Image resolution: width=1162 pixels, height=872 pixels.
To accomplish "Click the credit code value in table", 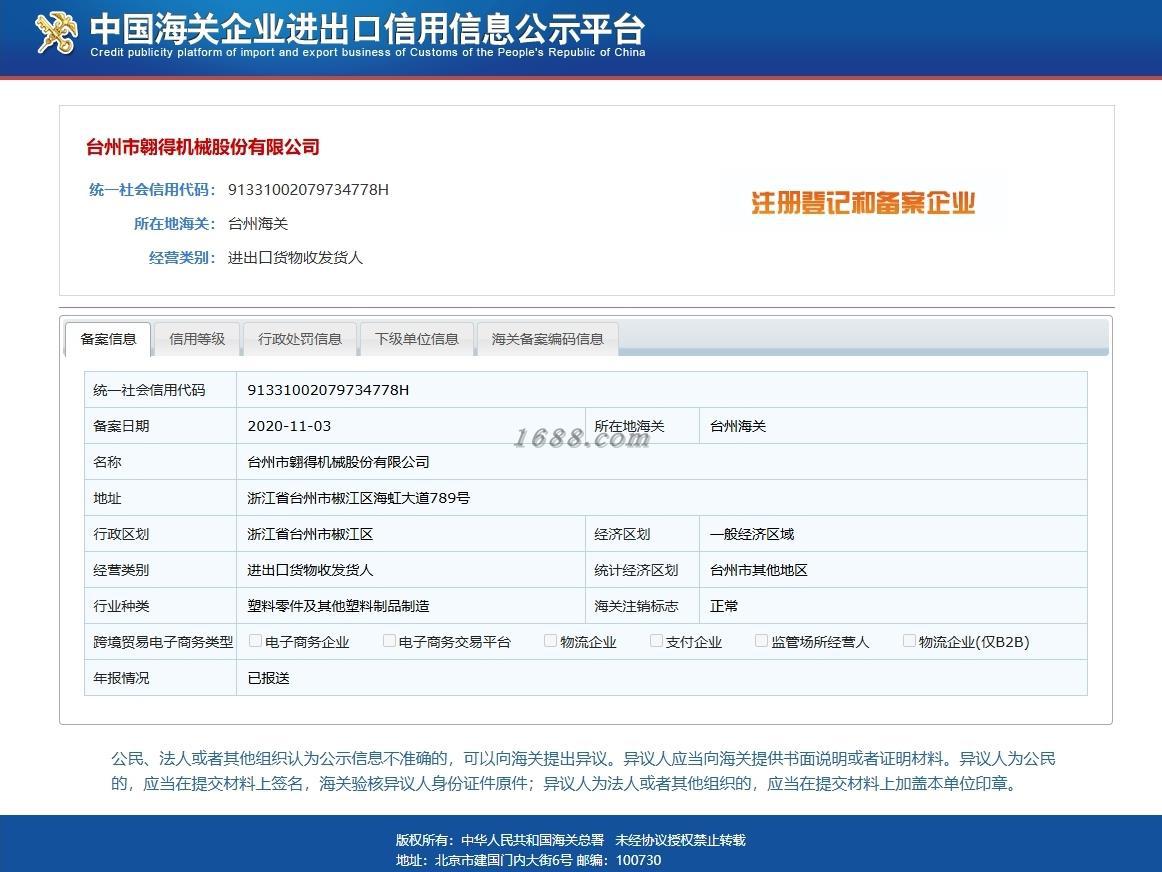I will (x=328, y=390).
